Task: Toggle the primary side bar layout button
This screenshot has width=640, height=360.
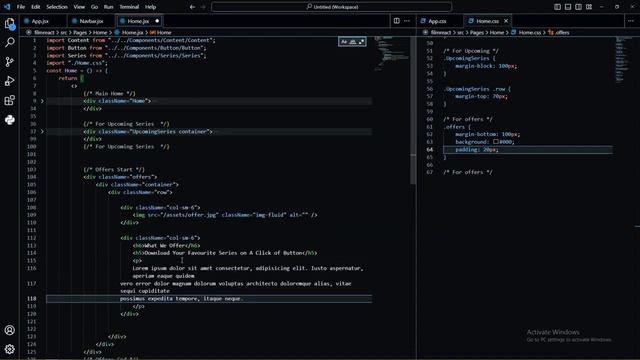Action: pos(558,7)
